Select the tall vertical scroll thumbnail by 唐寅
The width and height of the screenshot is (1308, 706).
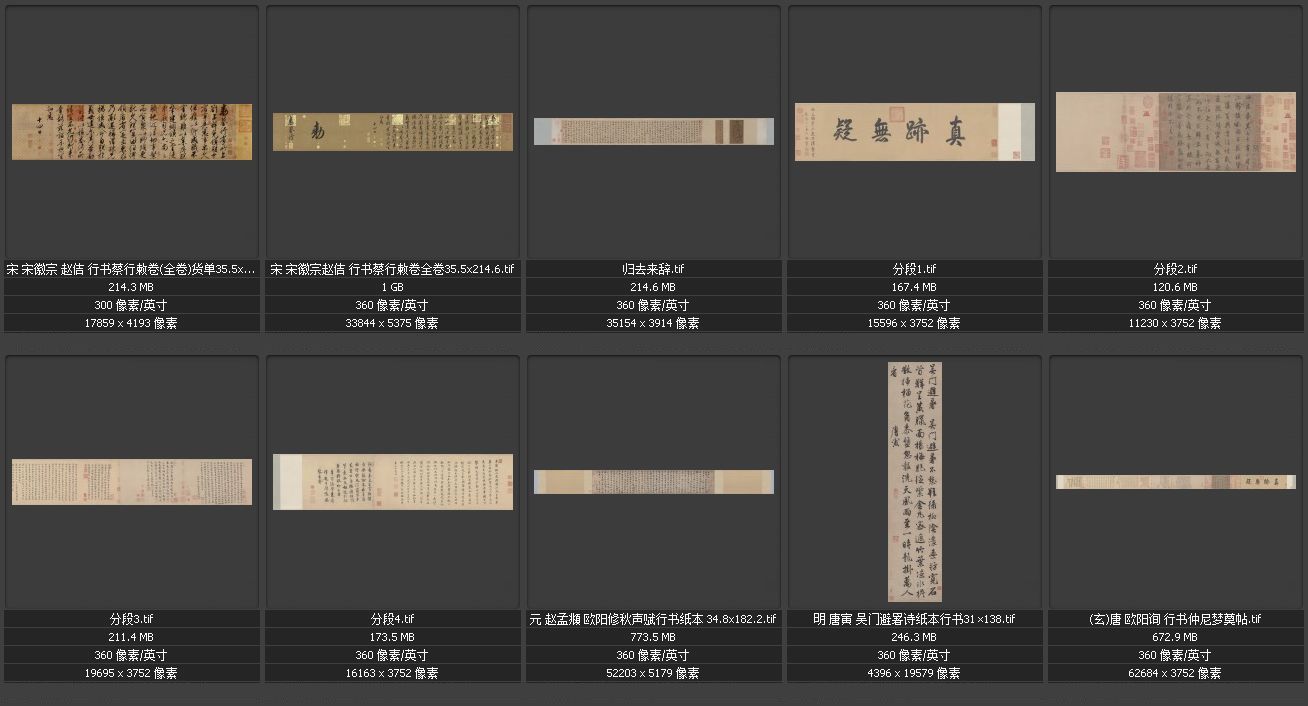click(914, 482)
